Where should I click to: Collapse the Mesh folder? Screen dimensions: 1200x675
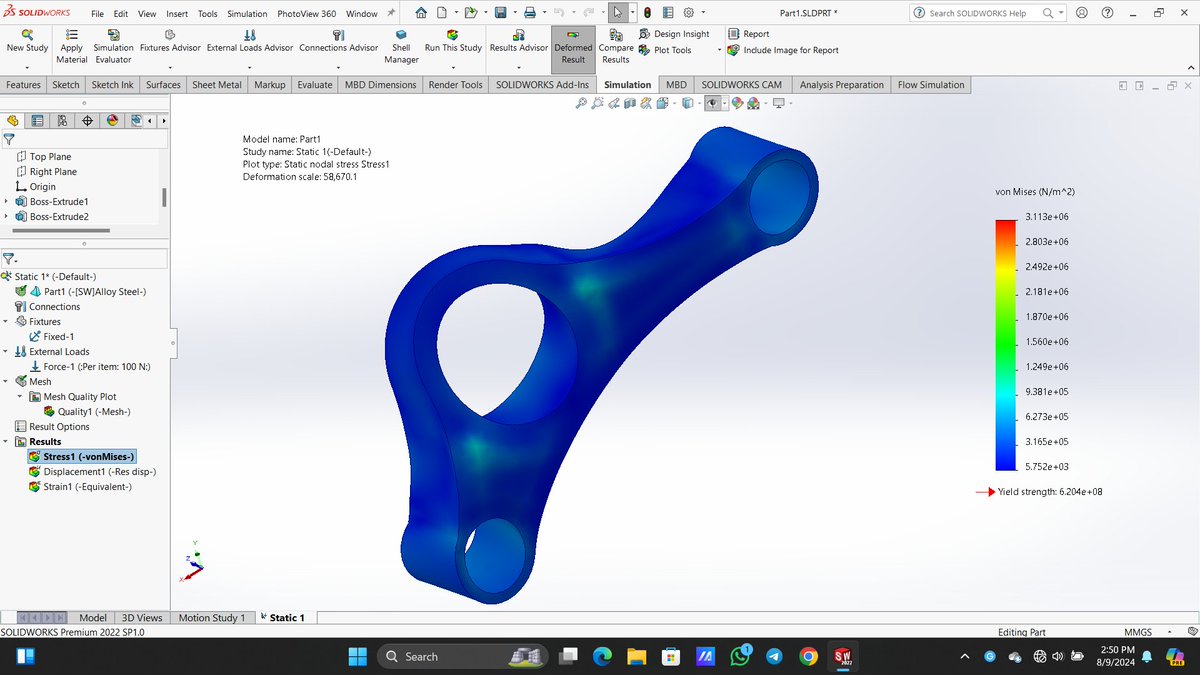click(x=7, y=382)
